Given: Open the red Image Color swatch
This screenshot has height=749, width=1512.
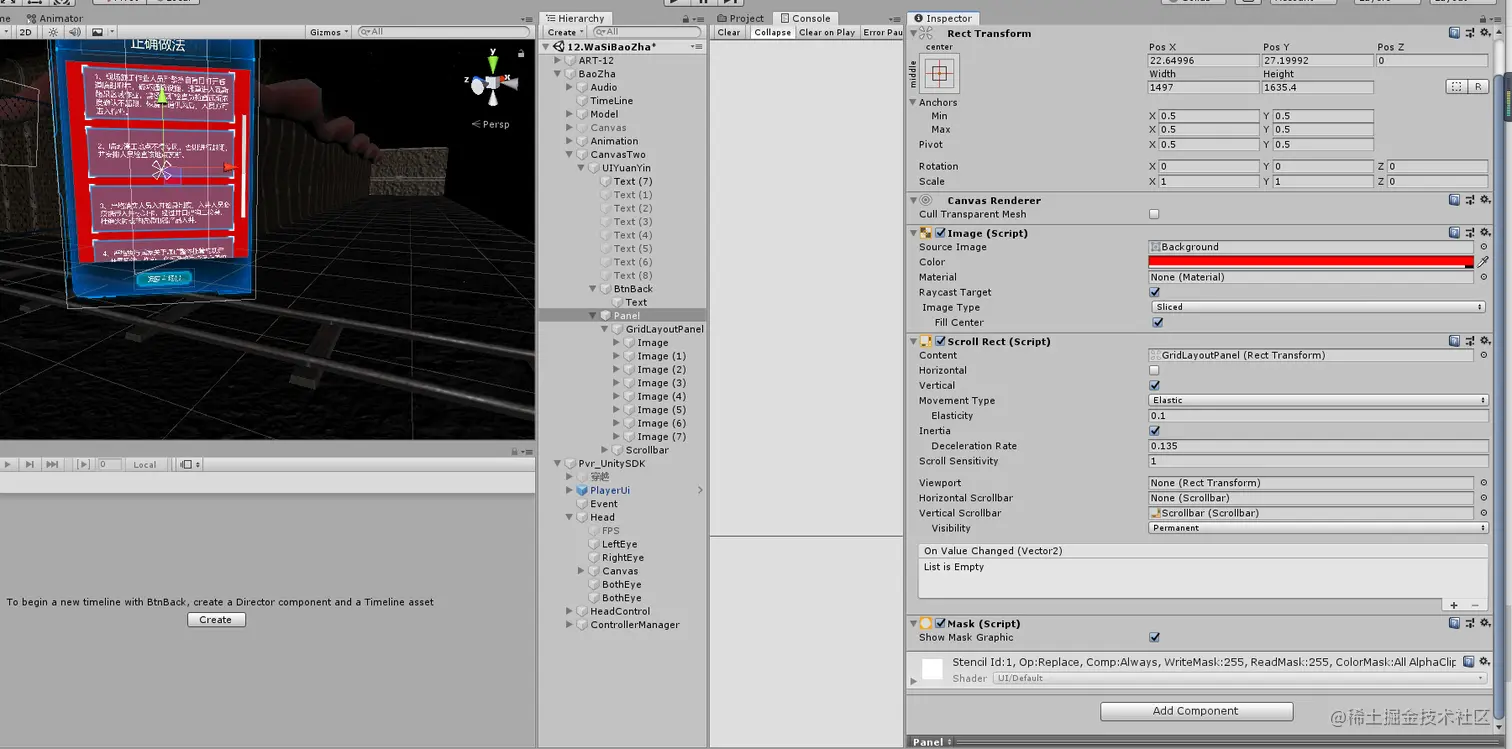Looking at the screenshot, I should coord(1311,262).
